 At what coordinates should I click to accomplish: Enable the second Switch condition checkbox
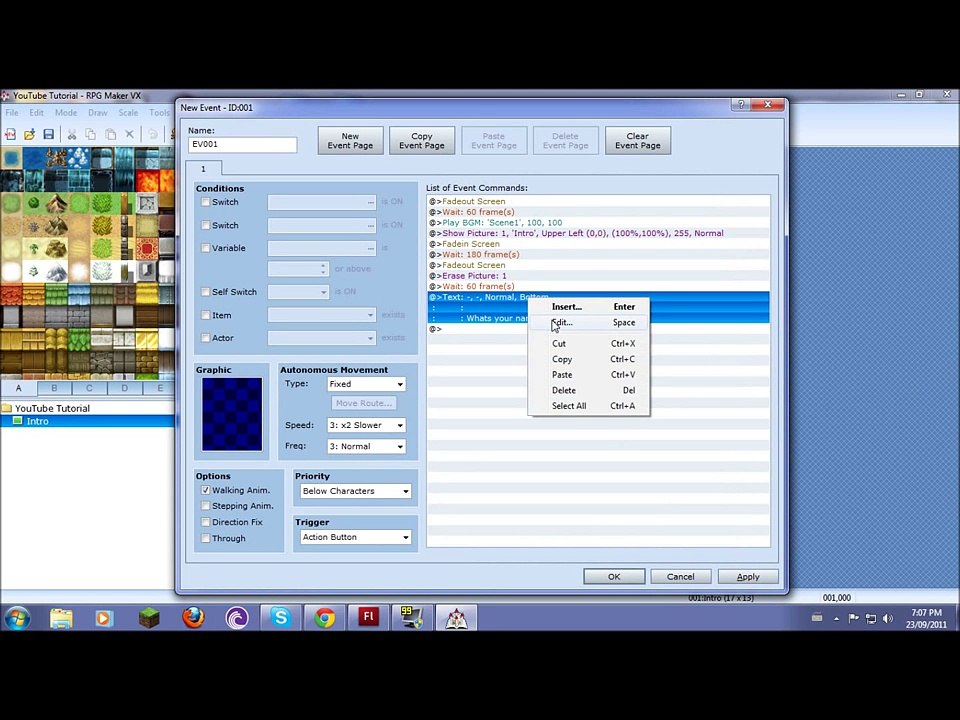206,225
